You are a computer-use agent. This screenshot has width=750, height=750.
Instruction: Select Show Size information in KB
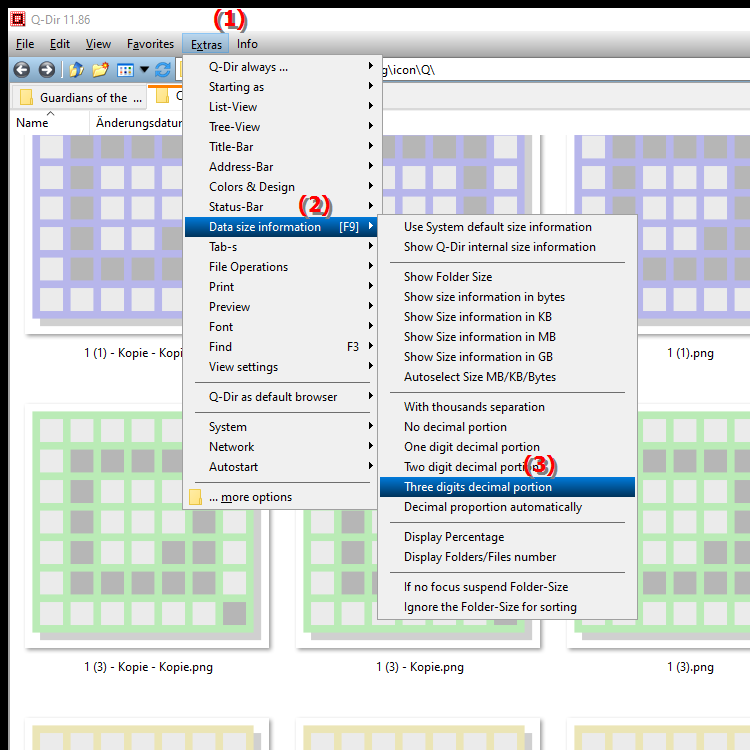(x=507, y=317)
